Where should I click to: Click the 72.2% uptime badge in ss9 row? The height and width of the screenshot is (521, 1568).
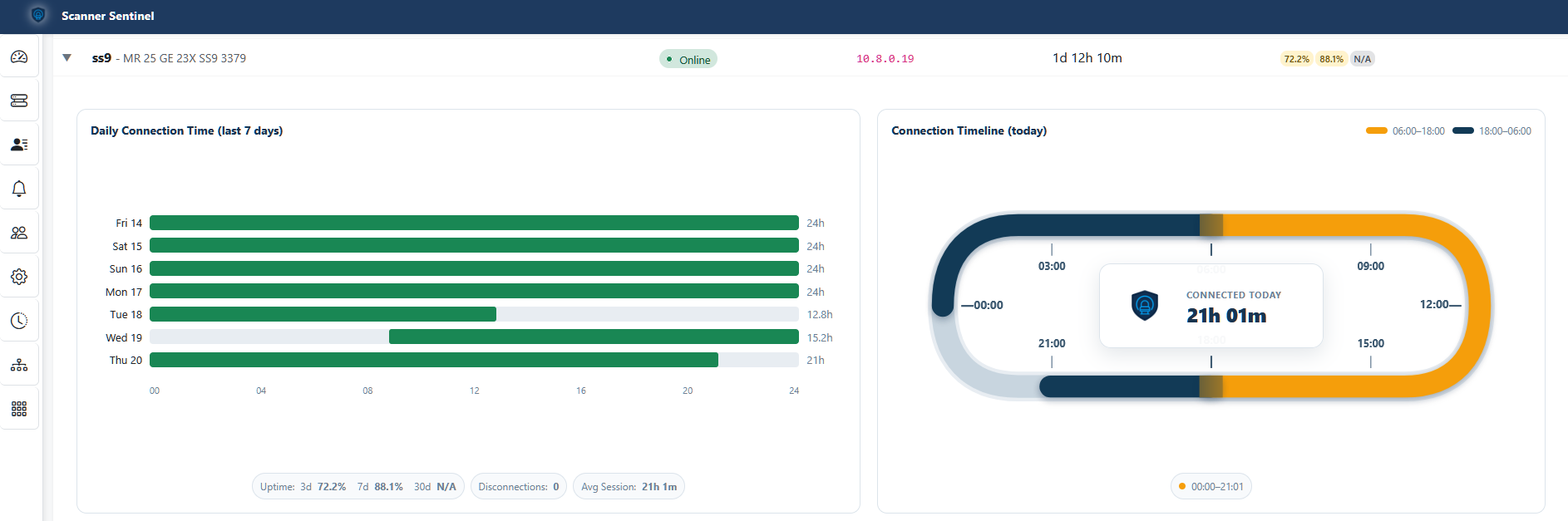(1296, 59)
